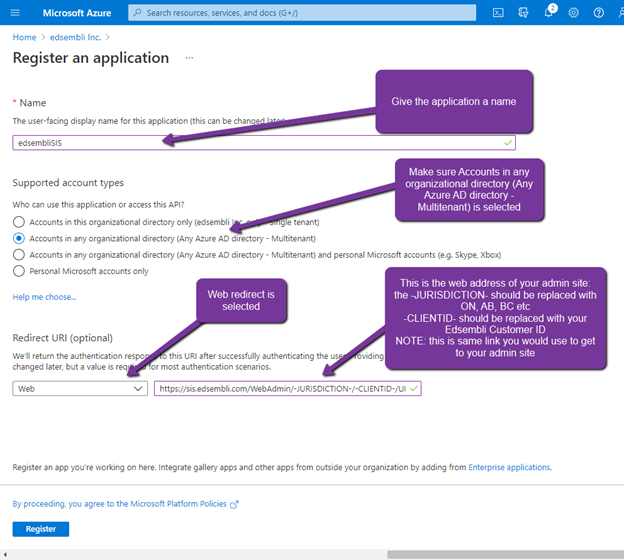
Task: Open the Enterprise applications link
Action: (509, 467)
